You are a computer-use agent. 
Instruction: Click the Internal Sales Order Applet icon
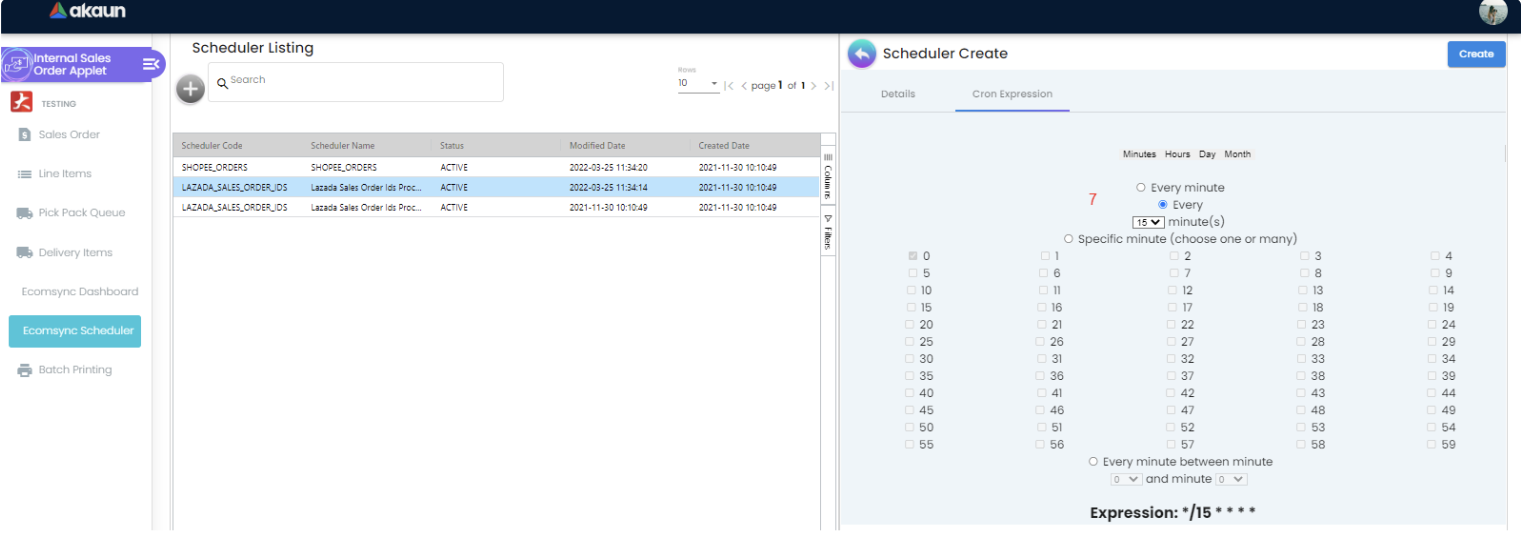[16, 65]
